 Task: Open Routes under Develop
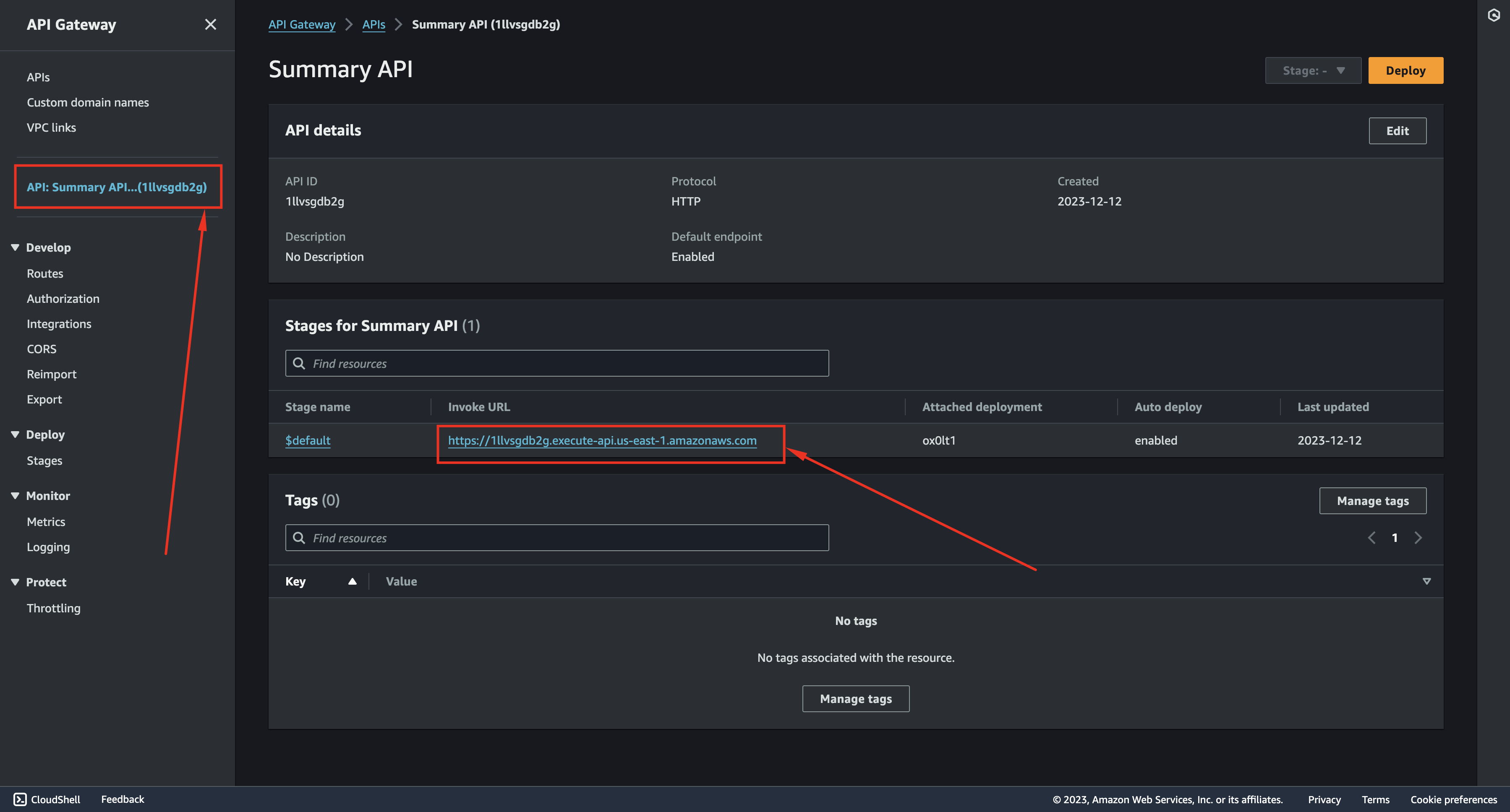pyautogui.click(x=45, y=273)
